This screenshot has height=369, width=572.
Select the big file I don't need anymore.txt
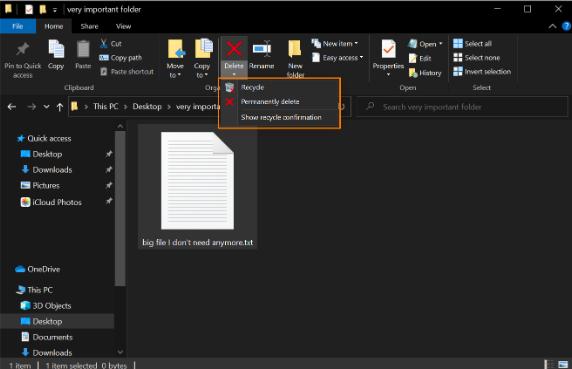click(x=198, y=187)
